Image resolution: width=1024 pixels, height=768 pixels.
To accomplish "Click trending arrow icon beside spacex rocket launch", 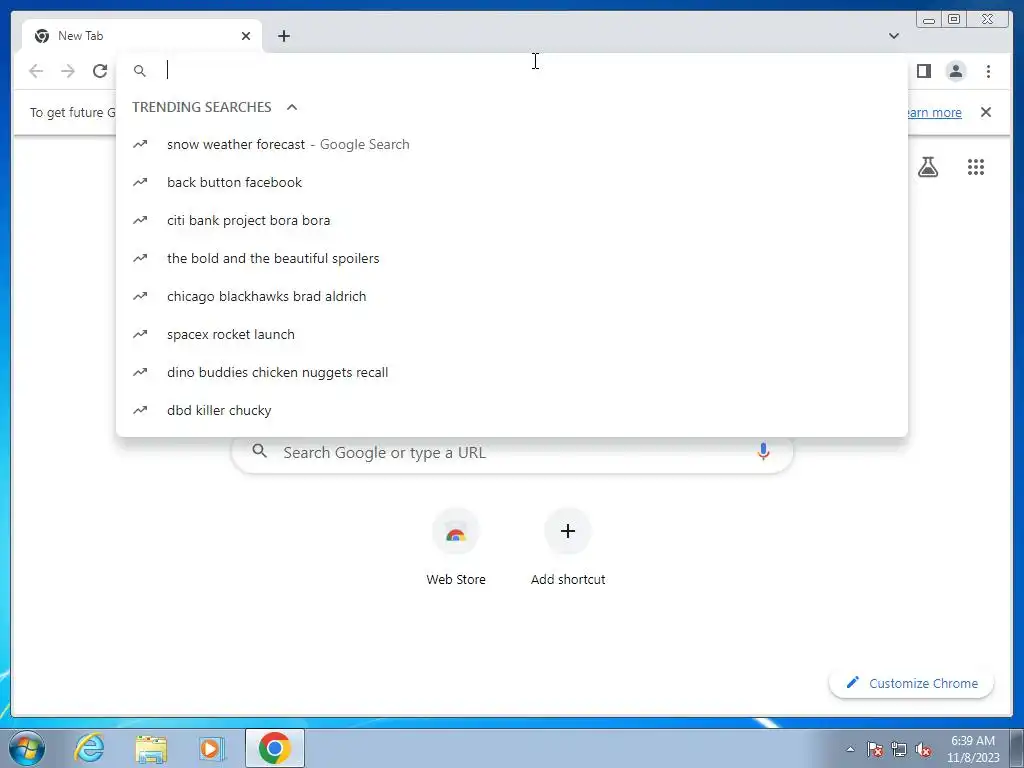I will coord(140,334).
